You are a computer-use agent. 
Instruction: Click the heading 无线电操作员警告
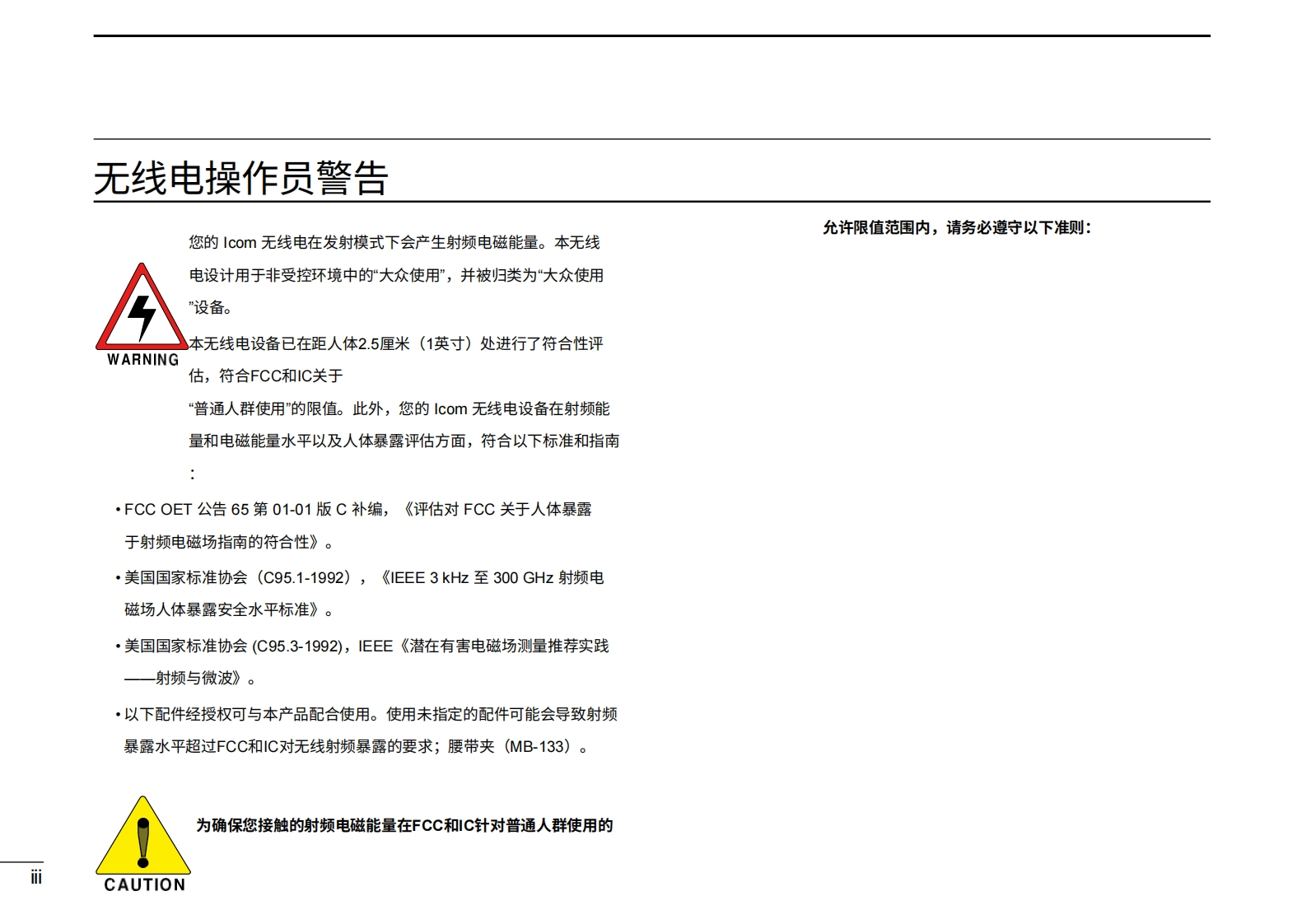click(x=240, y=178)
